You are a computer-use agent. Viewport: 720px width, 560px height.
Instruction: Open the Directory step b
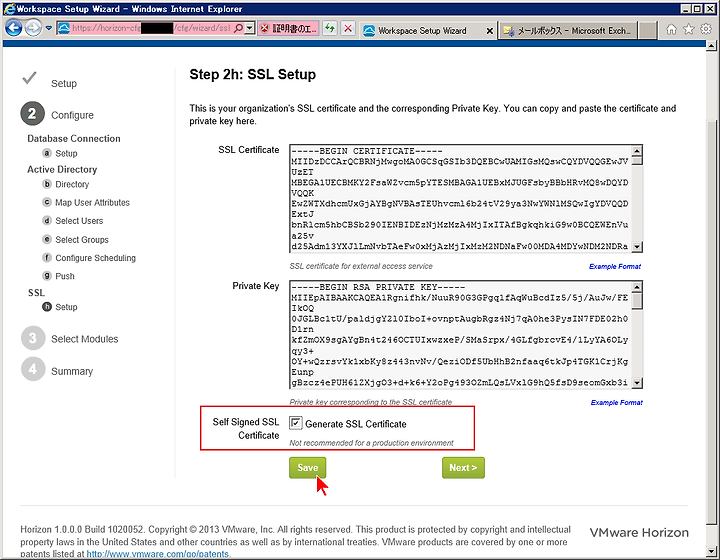pyautogui.click(x=66, y=184)
